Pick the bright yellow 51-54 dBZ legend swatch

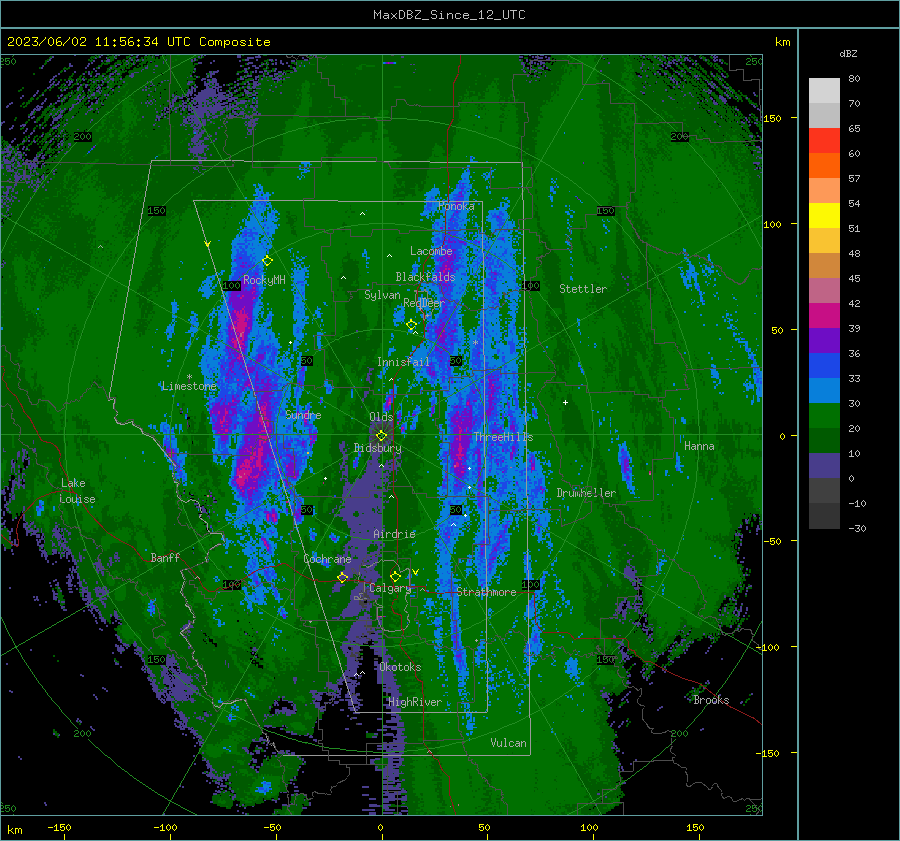click(824, 216)
